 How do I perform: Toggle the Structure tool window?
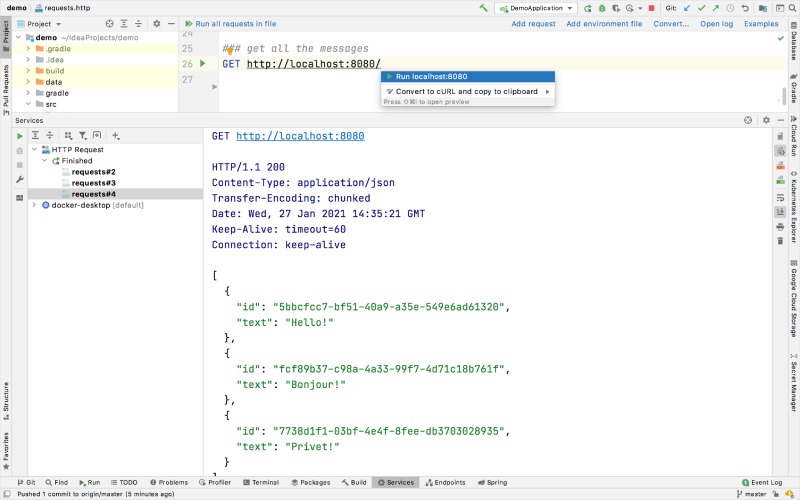pyautogui.click(x=6, y=401)
